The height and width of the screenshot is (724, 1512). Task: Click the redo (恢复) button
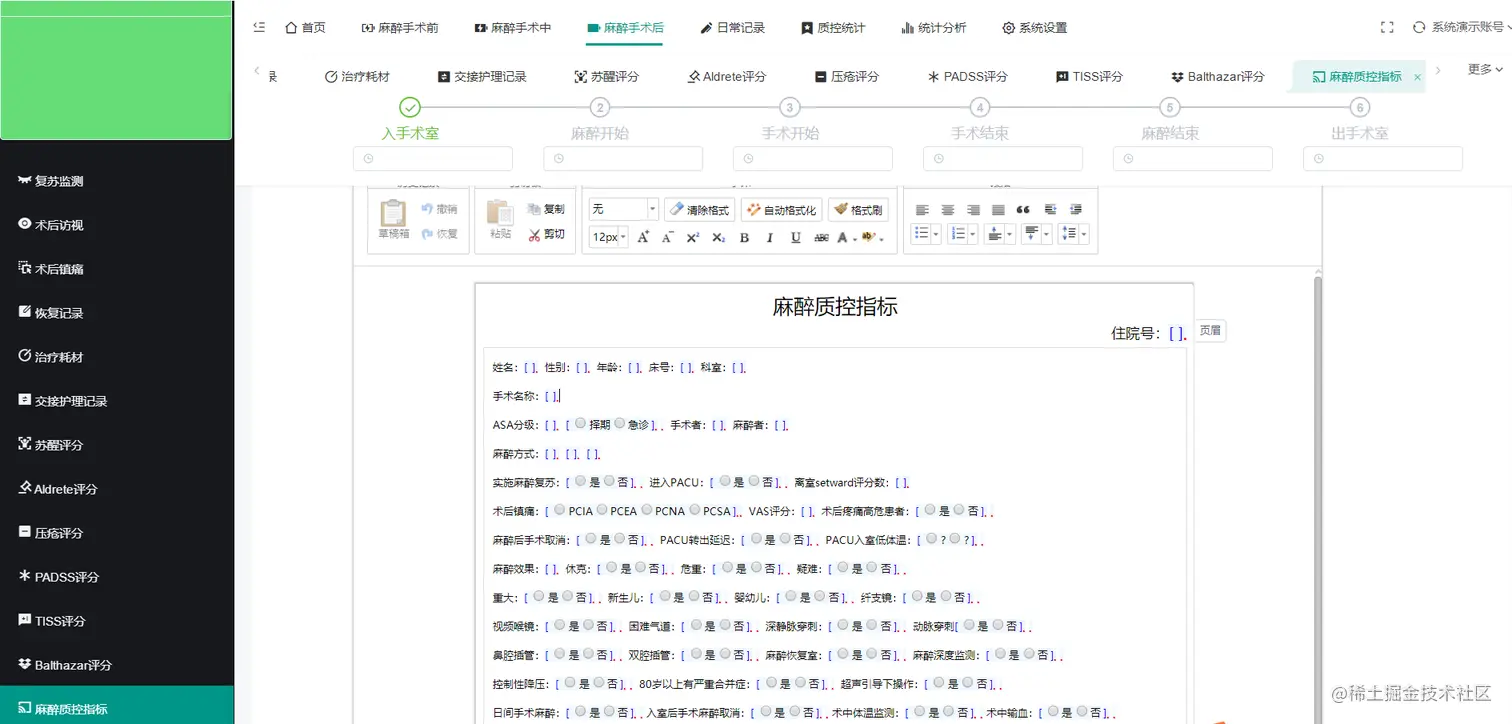[x=439, y=234]
